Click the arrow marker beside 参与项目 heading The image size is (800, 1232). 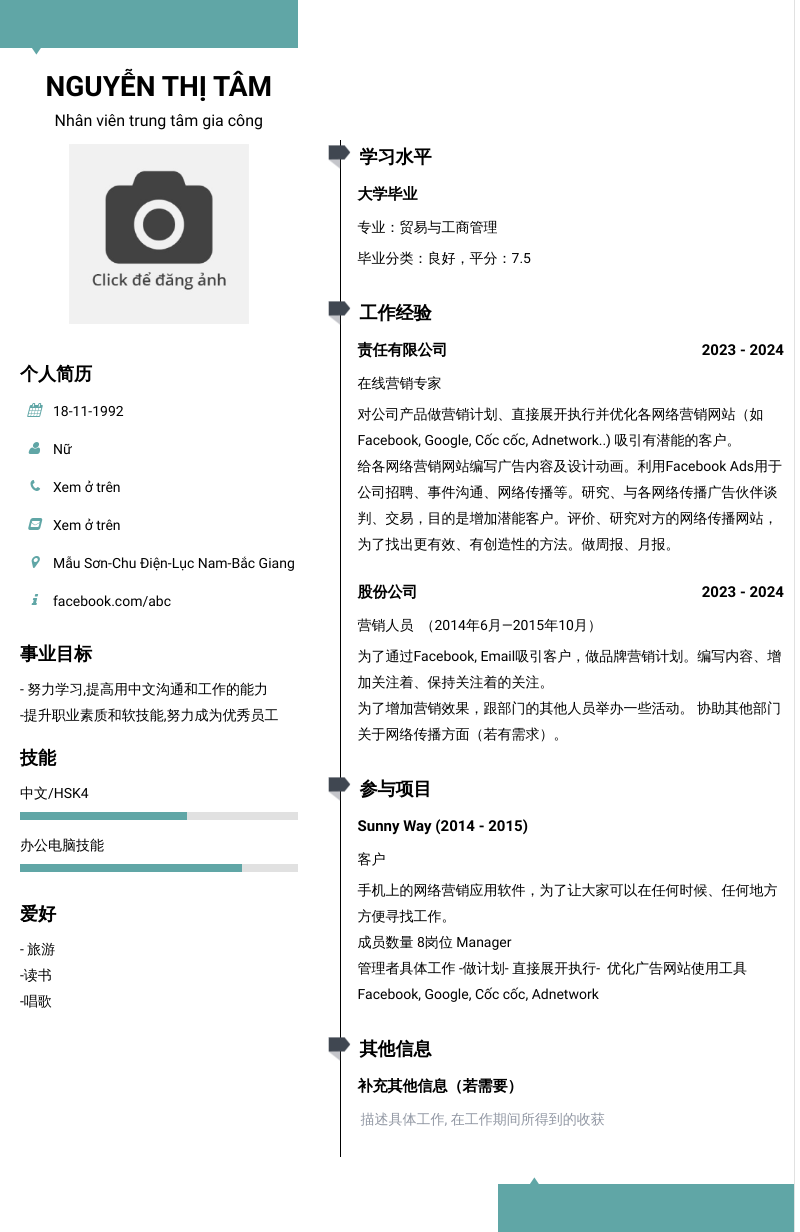[x=338, y=786]
